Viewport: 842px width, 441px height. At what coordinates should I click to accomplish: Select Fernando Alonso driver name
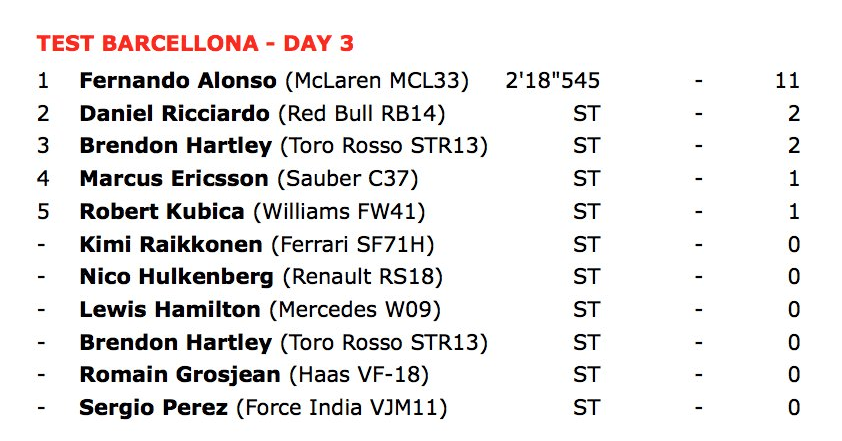(178, 81)
